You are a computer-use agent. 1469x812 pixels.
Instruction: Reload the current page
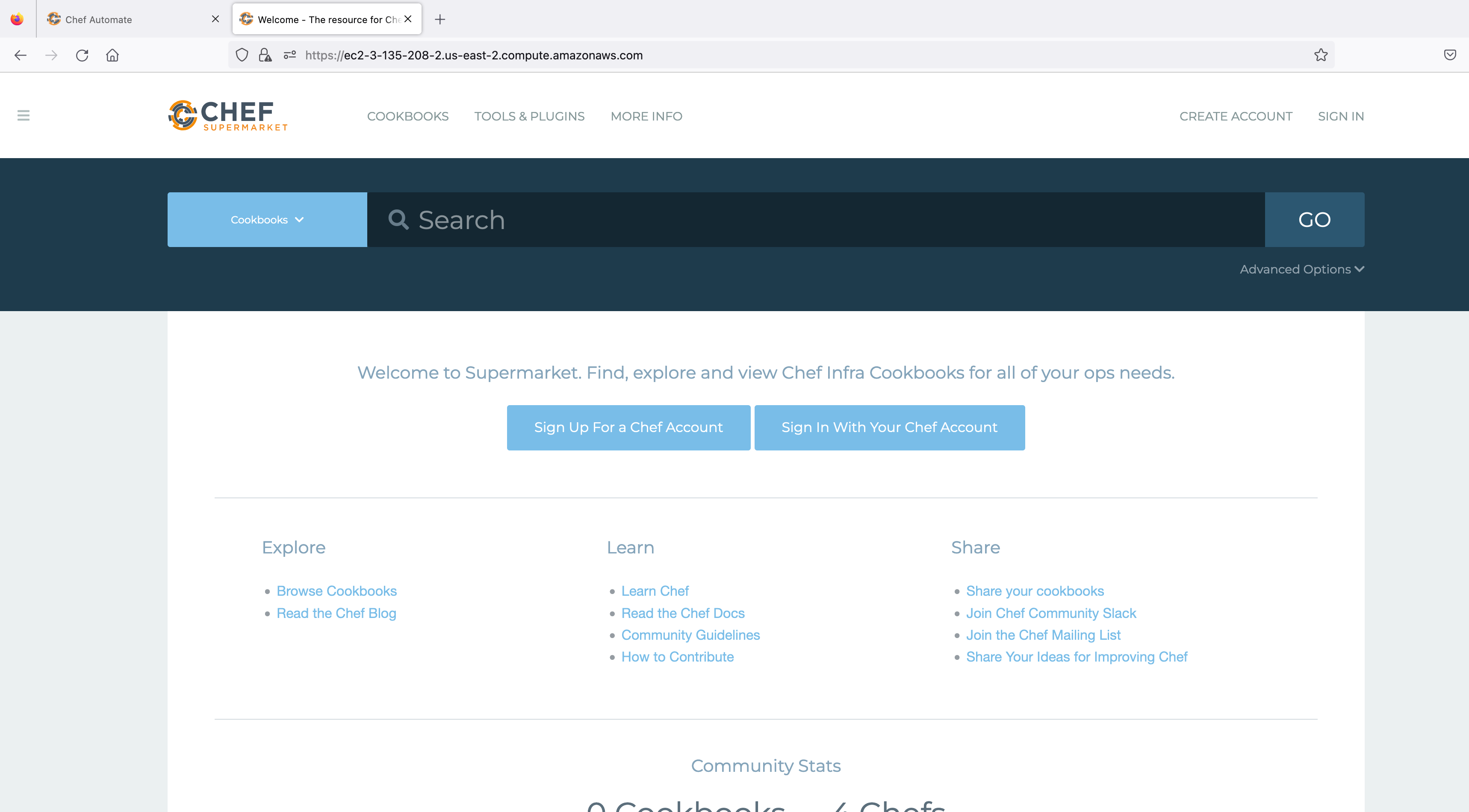click(82, 55)
